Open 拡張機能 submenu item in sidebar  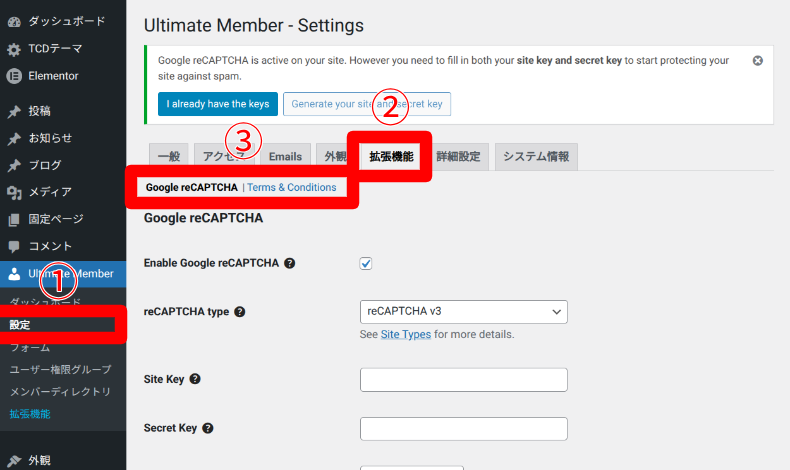pyautogui.click(x=30, y=414)
